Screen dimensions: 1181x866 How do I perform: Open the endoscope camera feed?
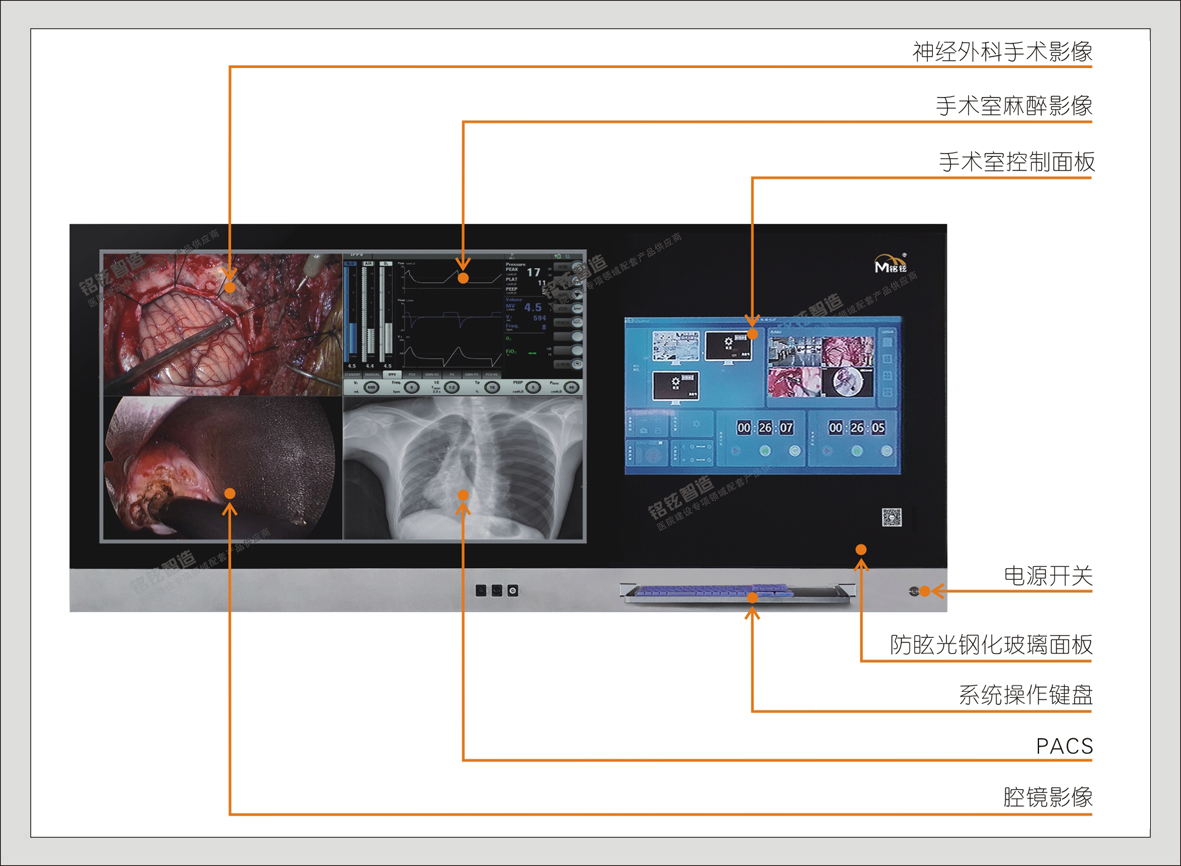(x=221, y=468)
